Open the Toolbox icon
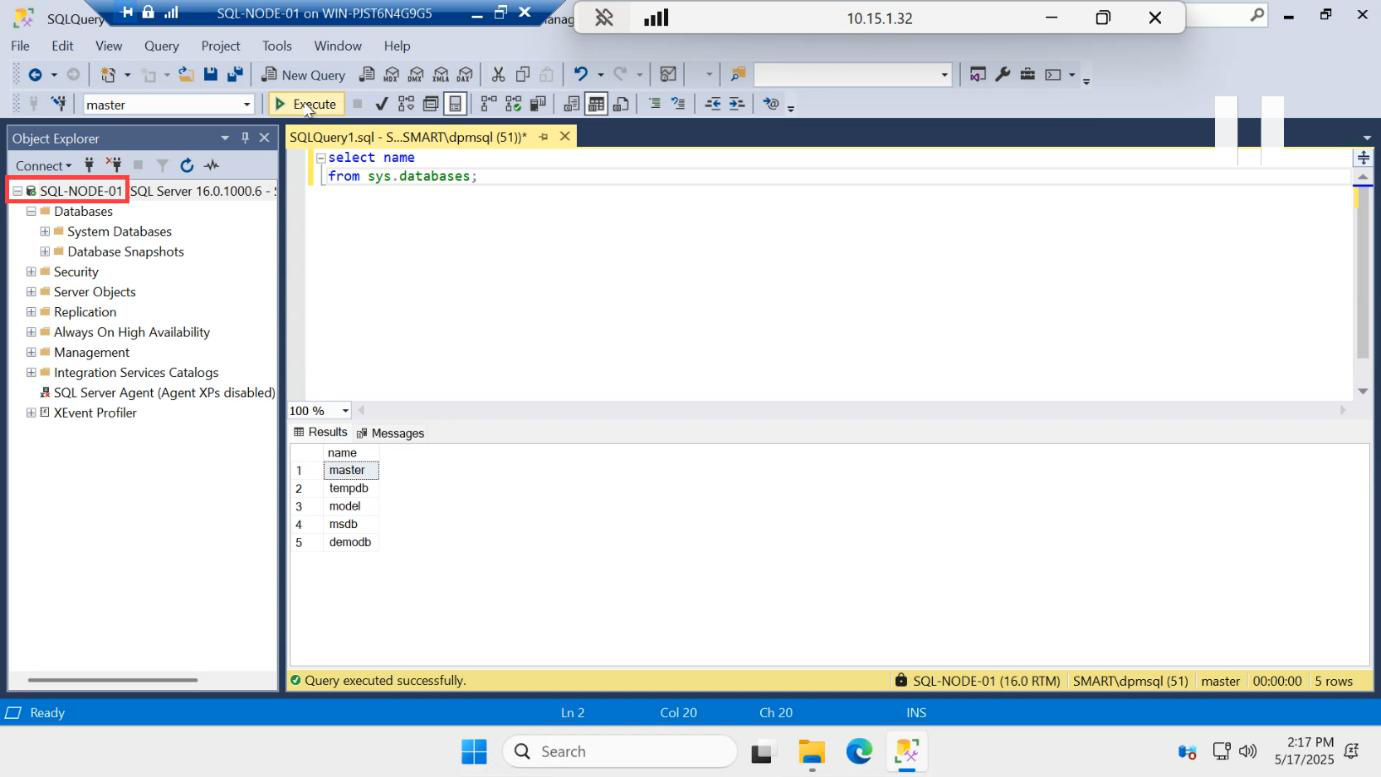This screenshot has height=777, width=1381. point(1027,74)
